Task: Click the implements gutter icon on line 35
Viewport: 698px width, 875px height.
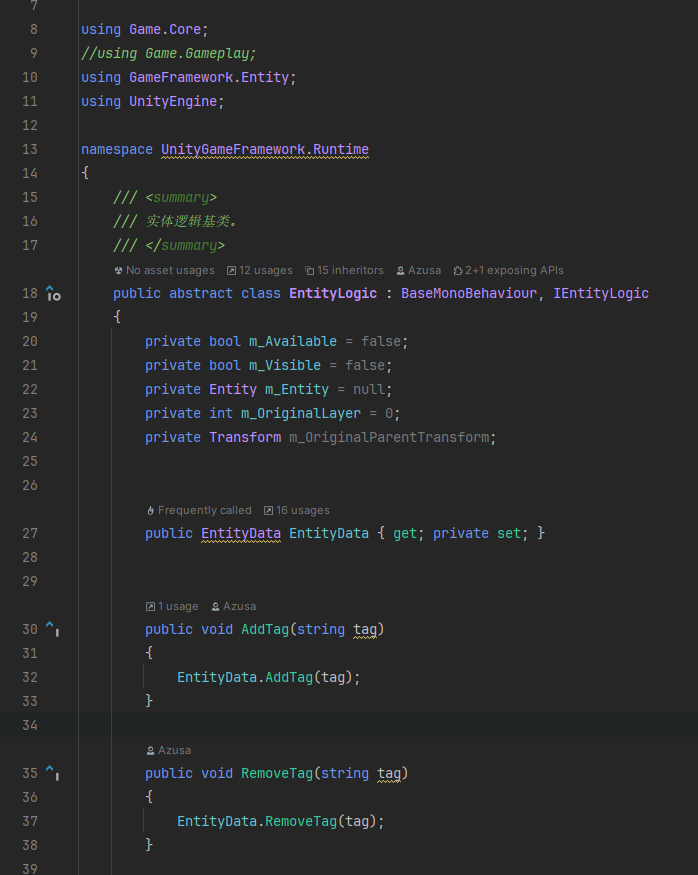Action: [52, 773]
